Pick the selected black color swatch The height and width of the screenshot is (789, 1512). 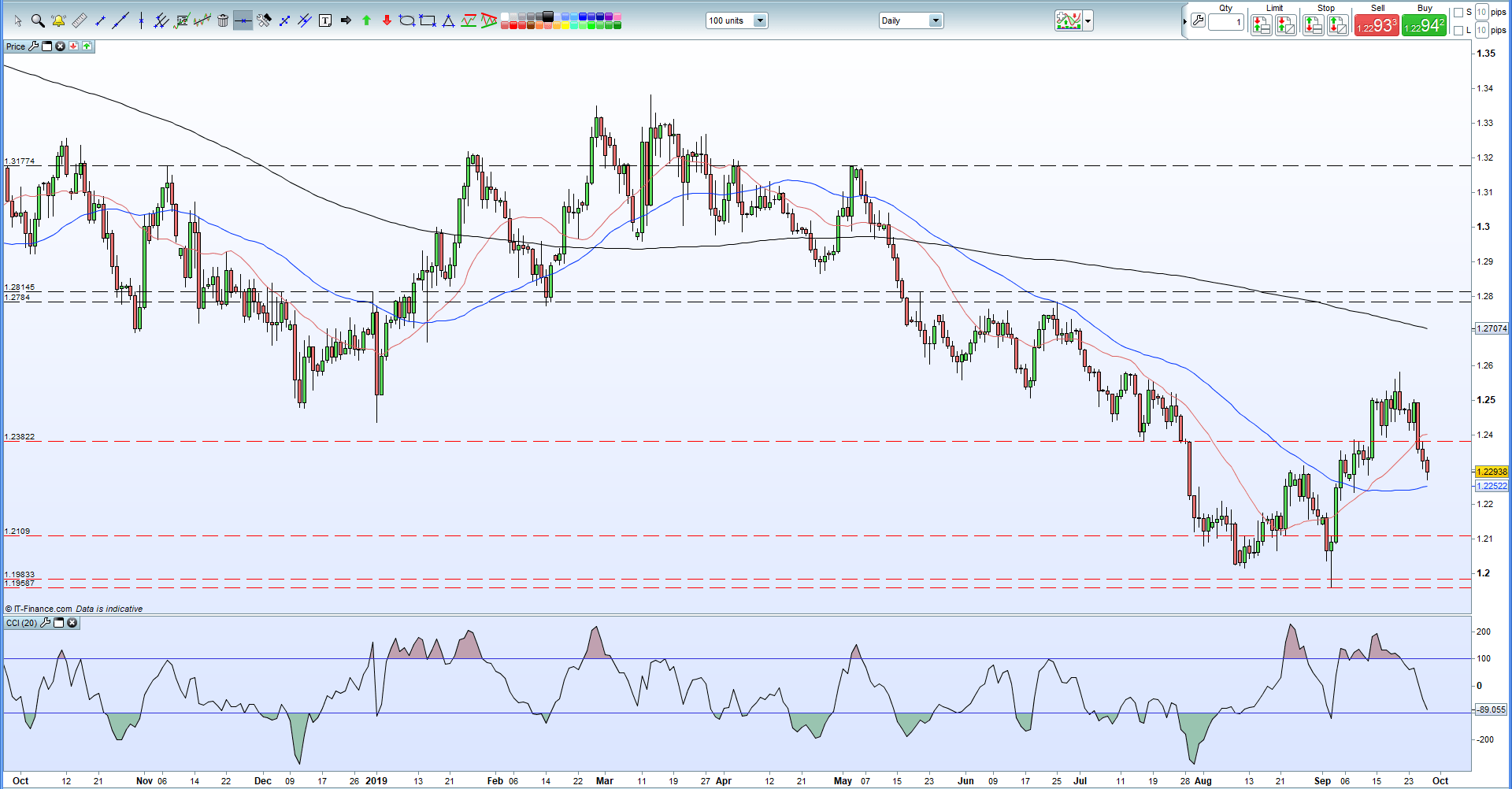[548, 17]
